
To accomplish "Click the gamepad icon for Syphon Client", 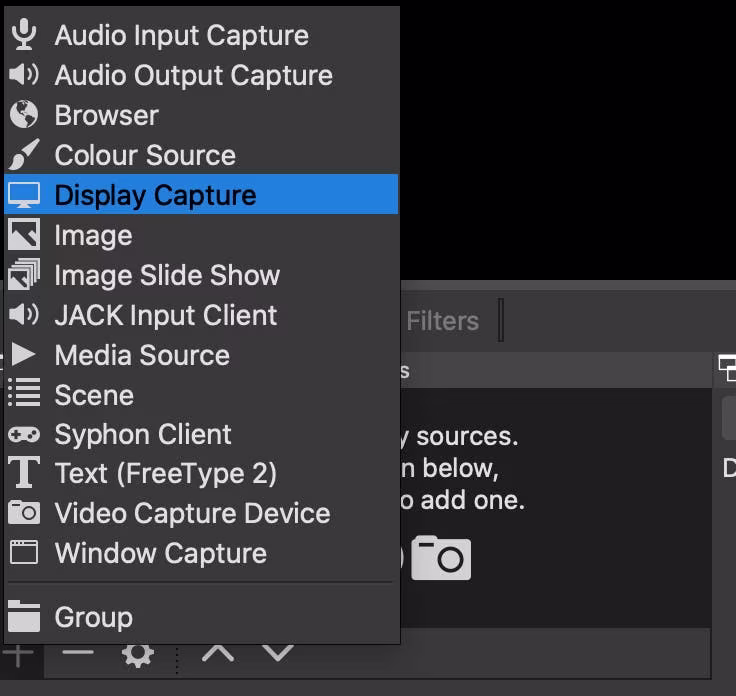I will click(23, 434).
